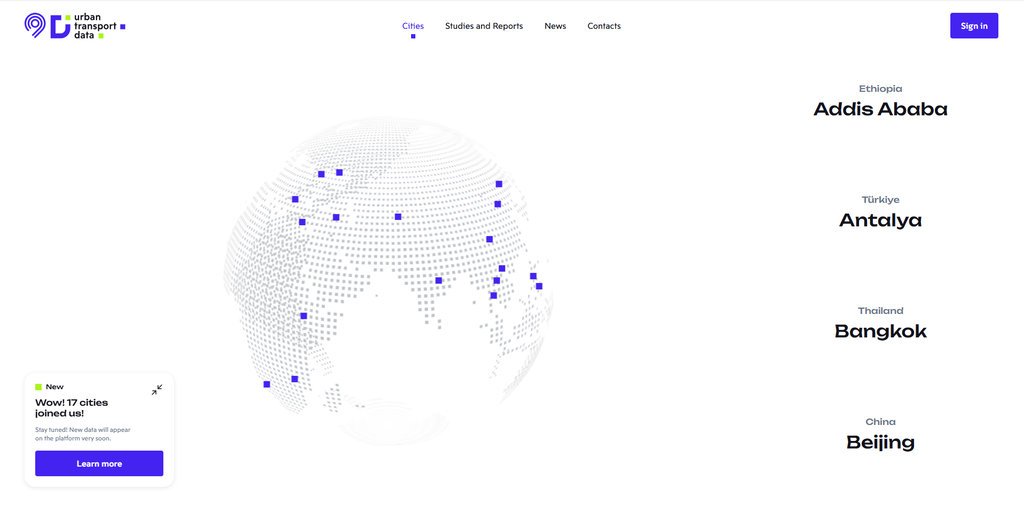Go to Studies and Reports
1024x512 pixels.
(484, 26)
